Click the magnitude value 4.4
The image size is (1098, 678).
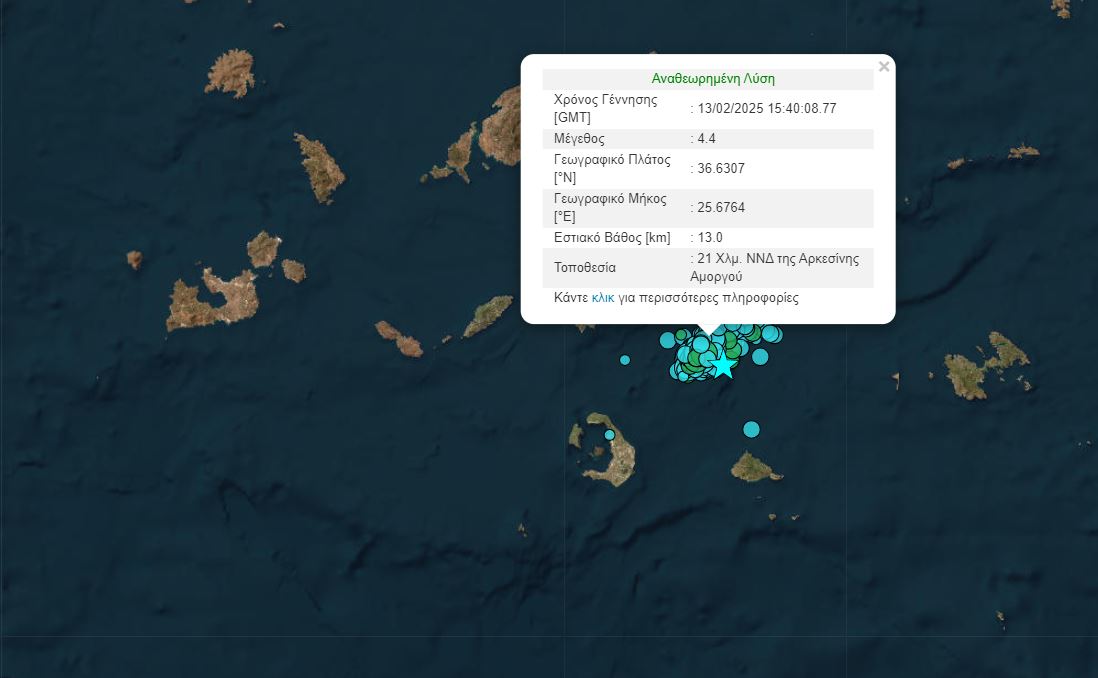click(x=706, y=139)
